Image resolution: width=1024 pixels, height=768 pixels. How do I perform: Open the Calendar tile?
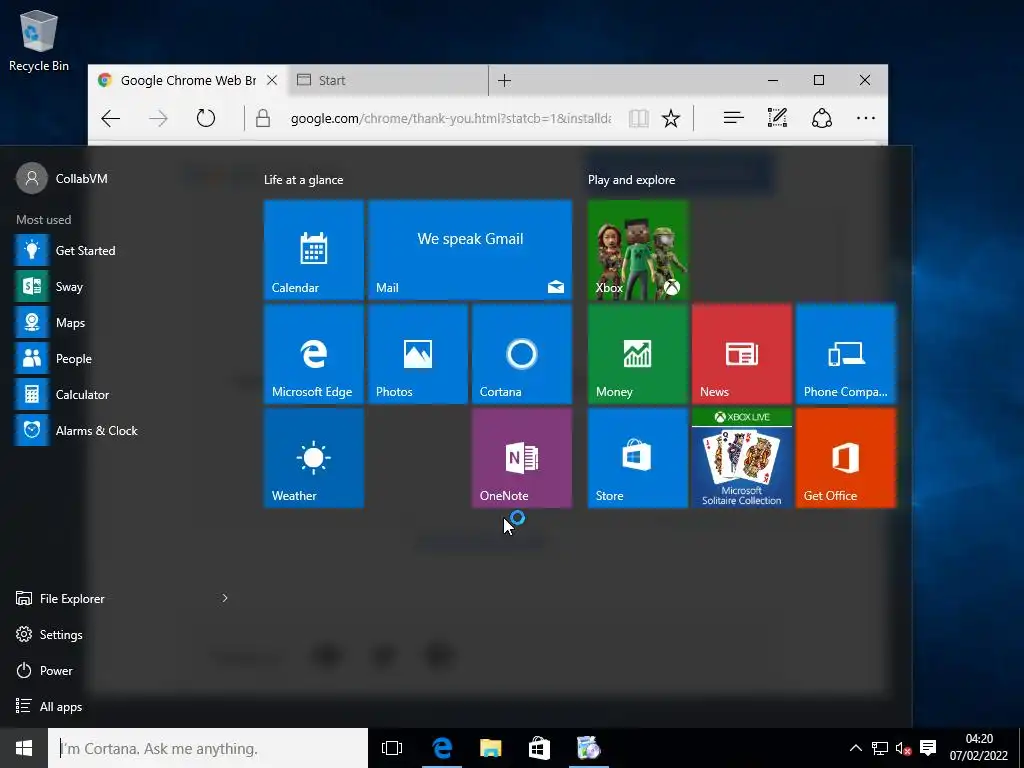pyautogui.click(x=313, y=250)
